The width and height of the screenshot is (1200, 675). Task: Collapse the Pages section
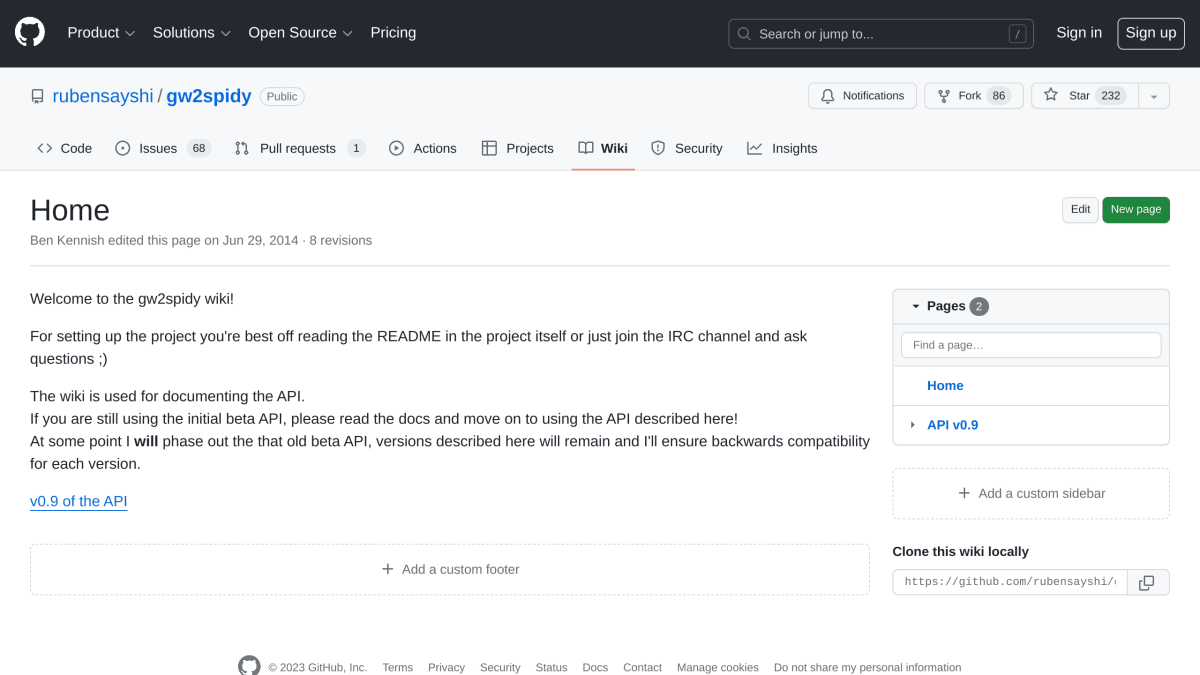(x=915, y=306)
